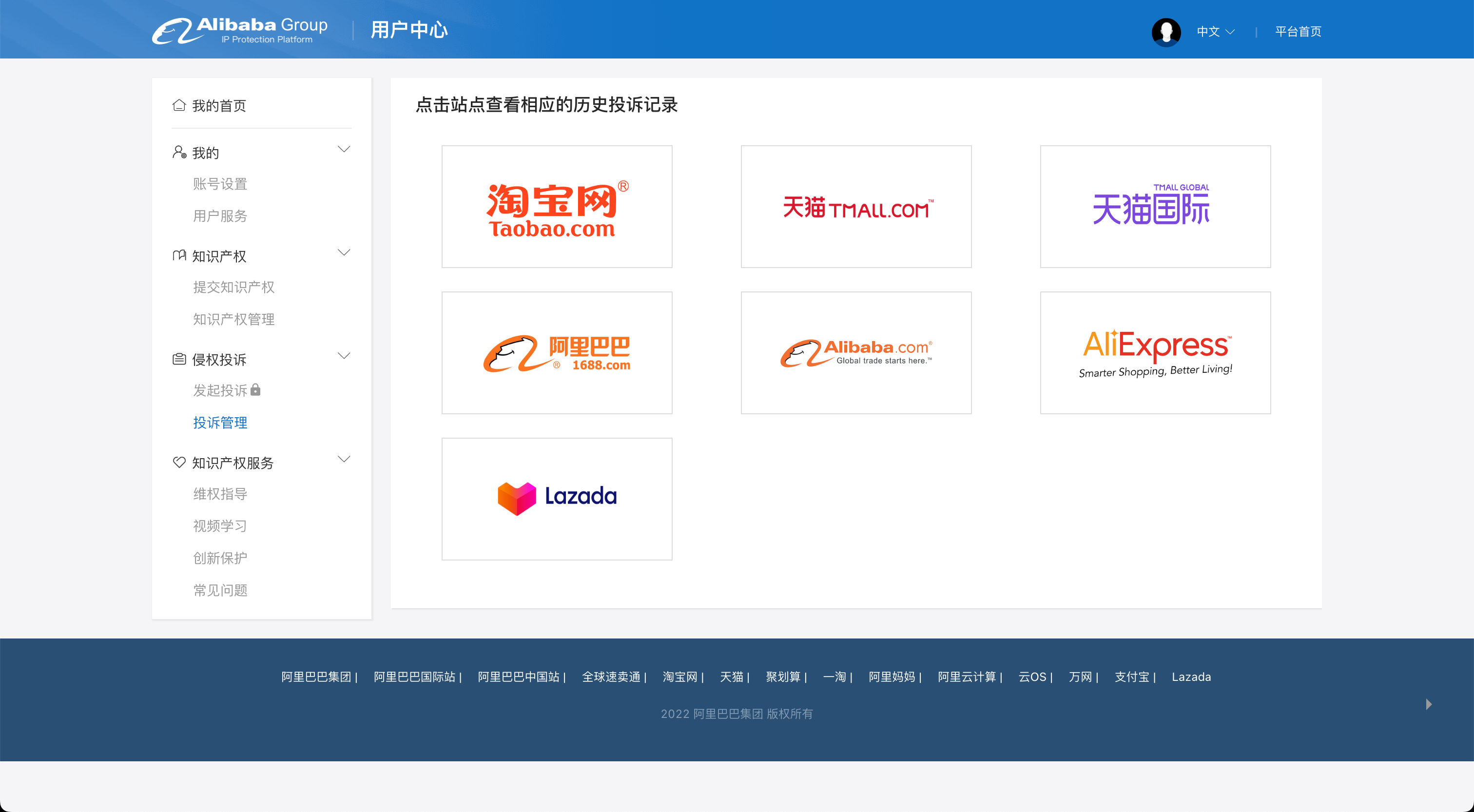
Task: Open the Lazada complaint records card
Action: (x=557, y=499)
